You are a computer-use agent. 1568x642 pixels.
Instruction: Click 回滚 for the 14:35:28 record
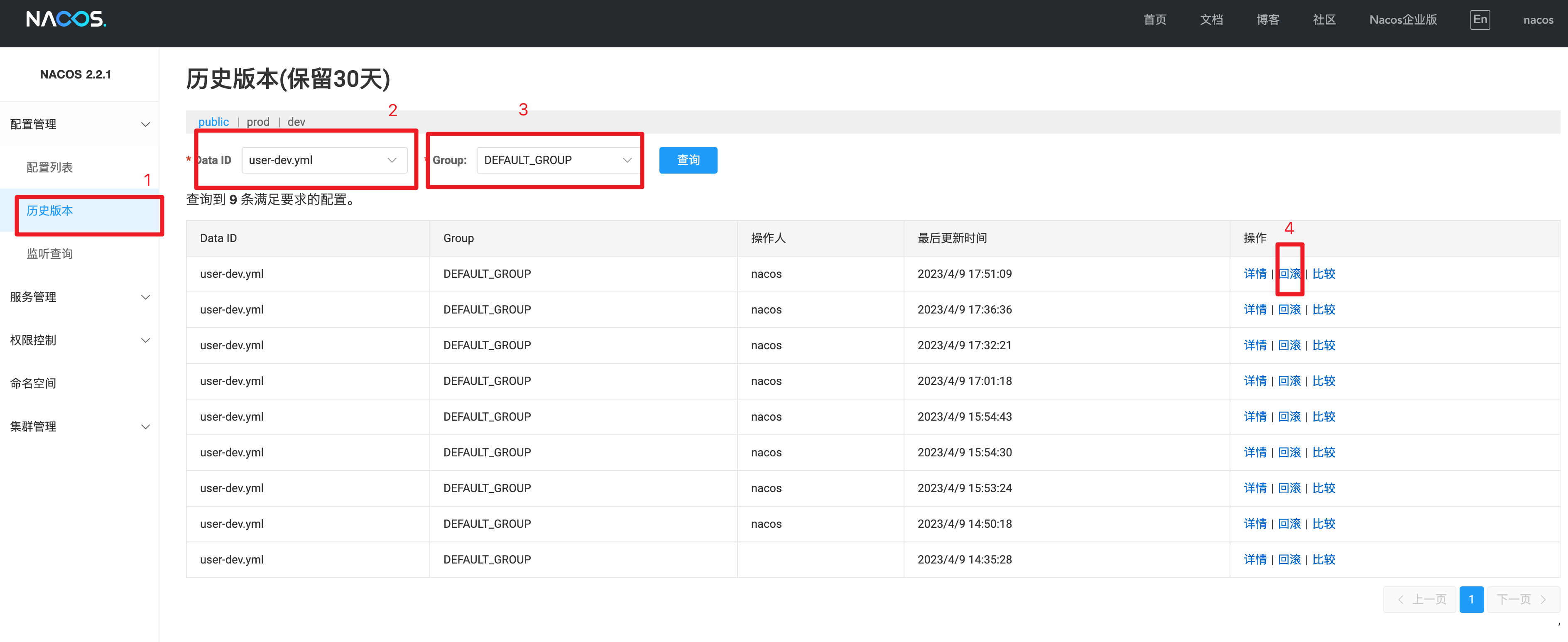point(1289,559)
